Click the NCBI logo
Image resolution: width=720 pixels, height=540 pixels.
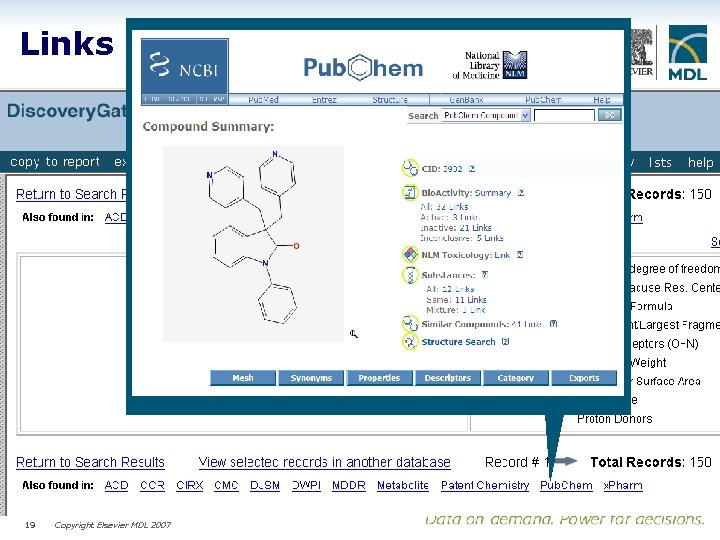point(185,67)
